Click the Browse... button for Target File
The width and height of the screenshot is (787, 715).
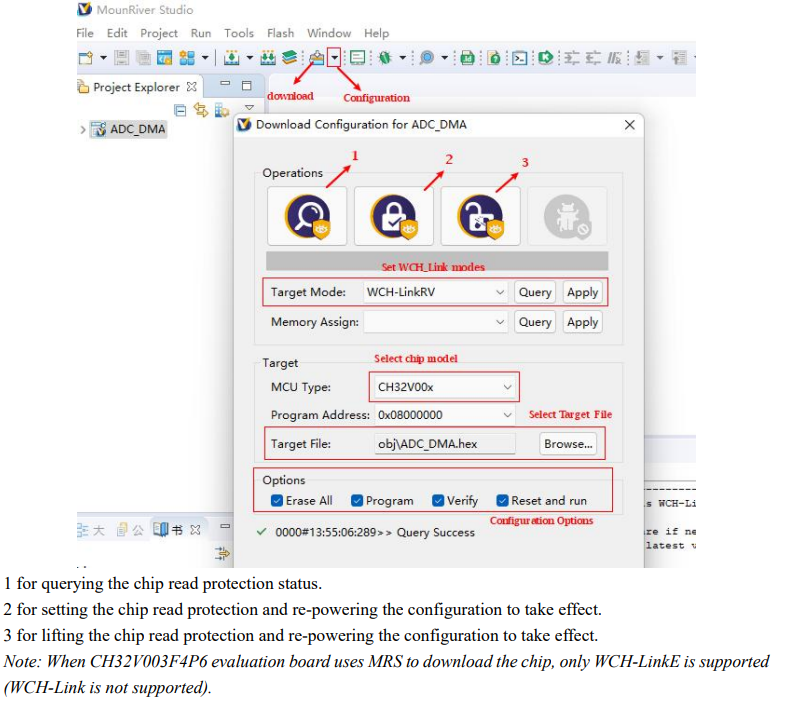click(x=568, y=444)
